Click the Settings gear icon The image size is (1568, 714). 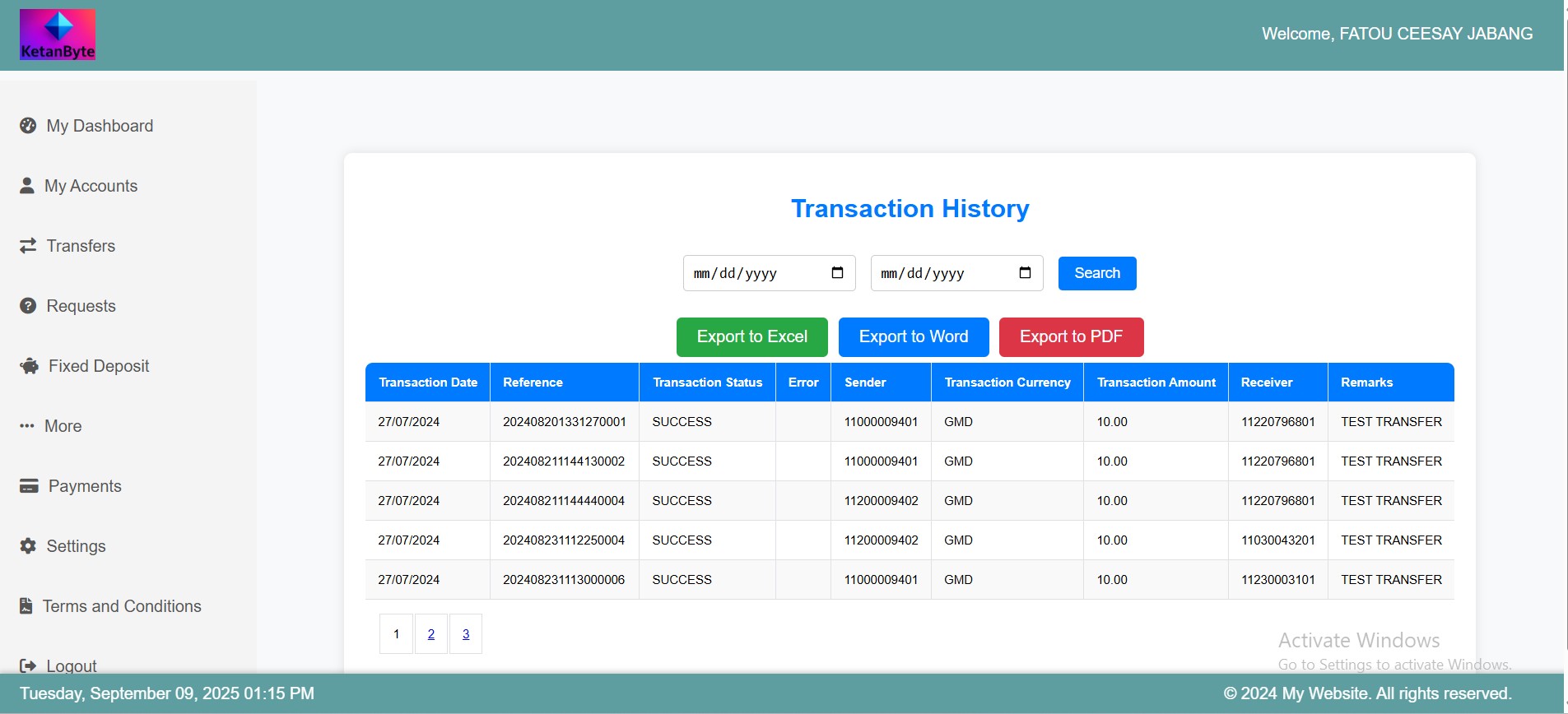point(28,546)
